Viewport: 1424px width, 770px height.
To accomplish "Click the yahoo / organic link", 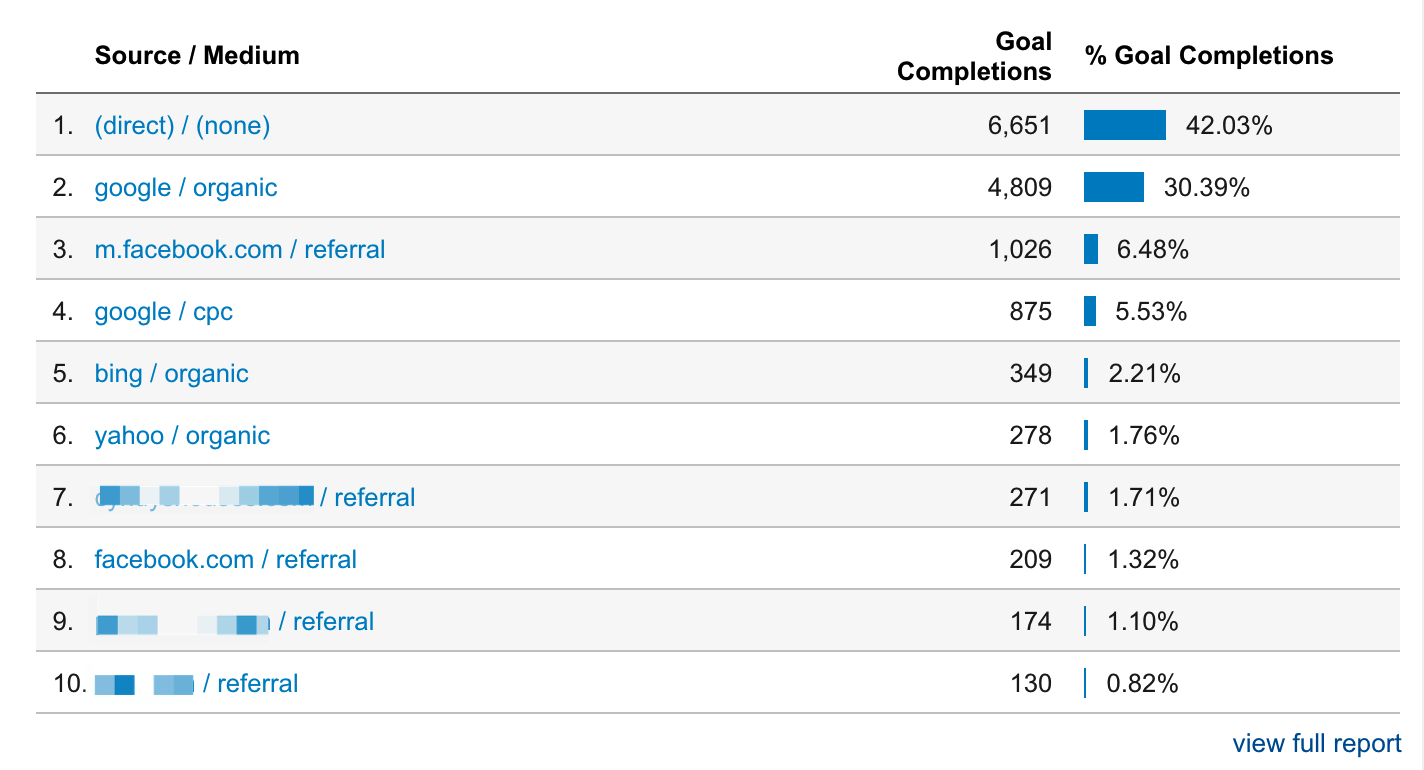I will (x=182, y=436).
